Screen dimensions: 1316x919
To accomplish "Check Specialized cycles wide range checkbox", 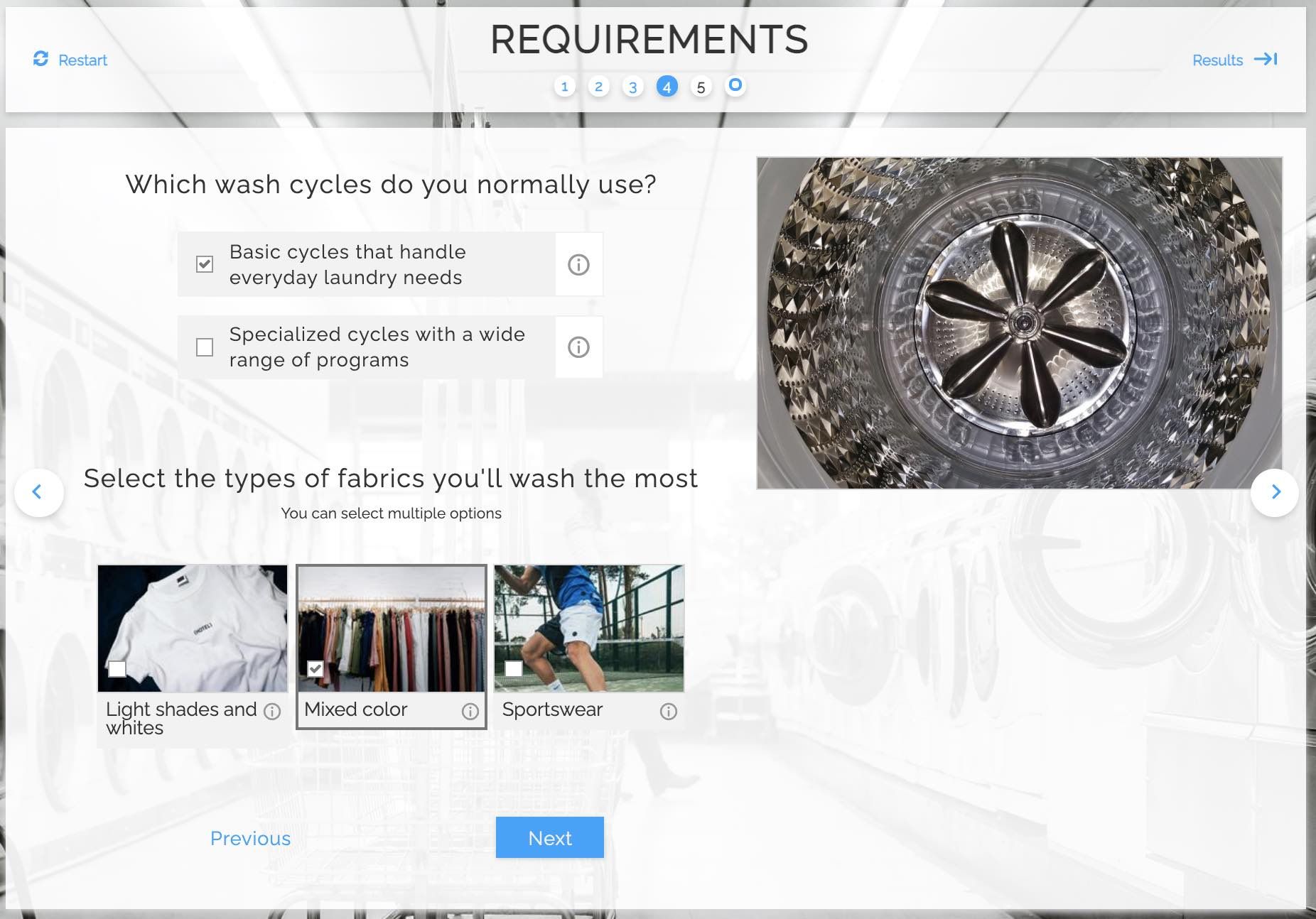I will 205,347.
